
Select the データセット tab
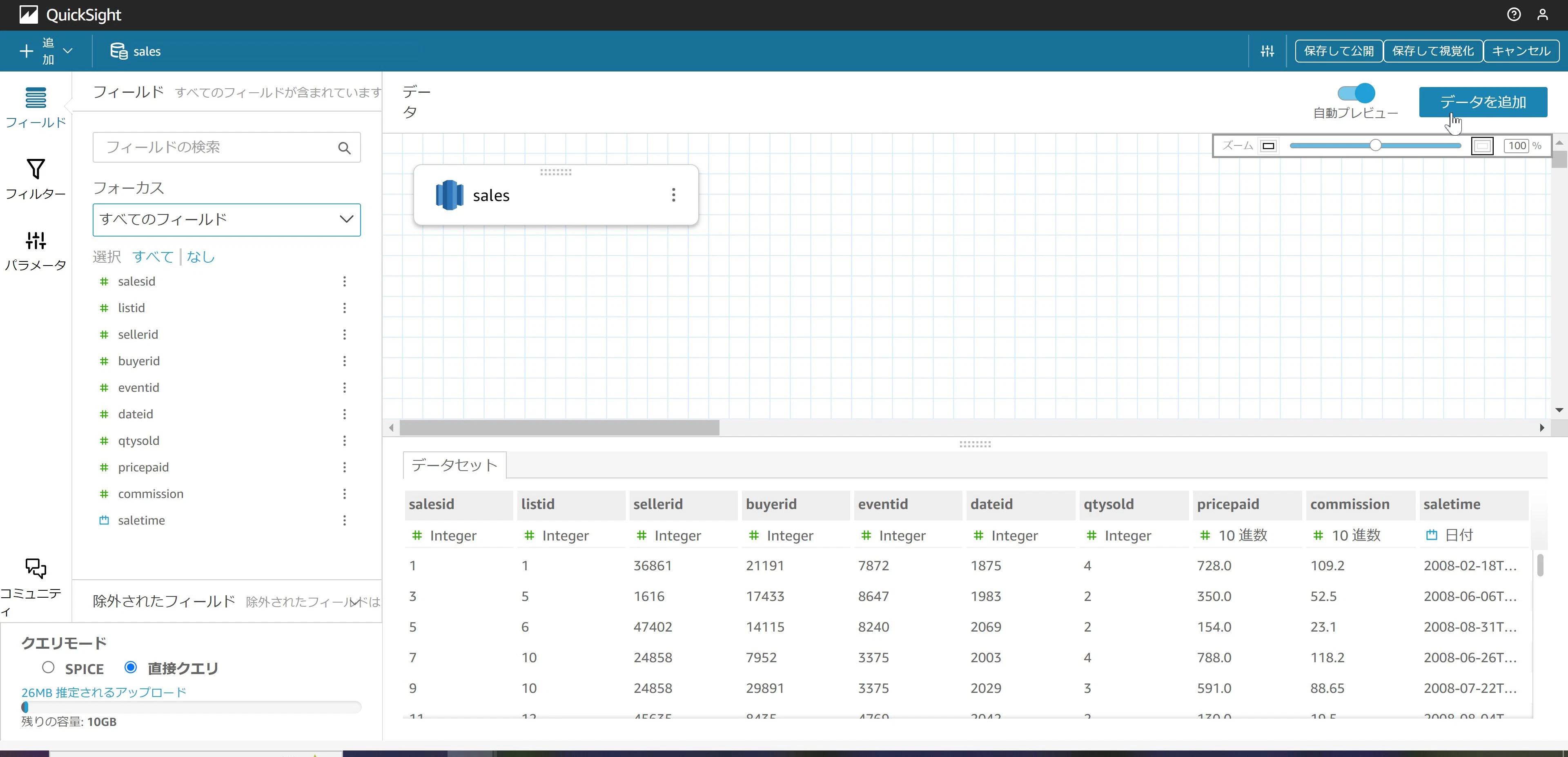pos(455,465)
